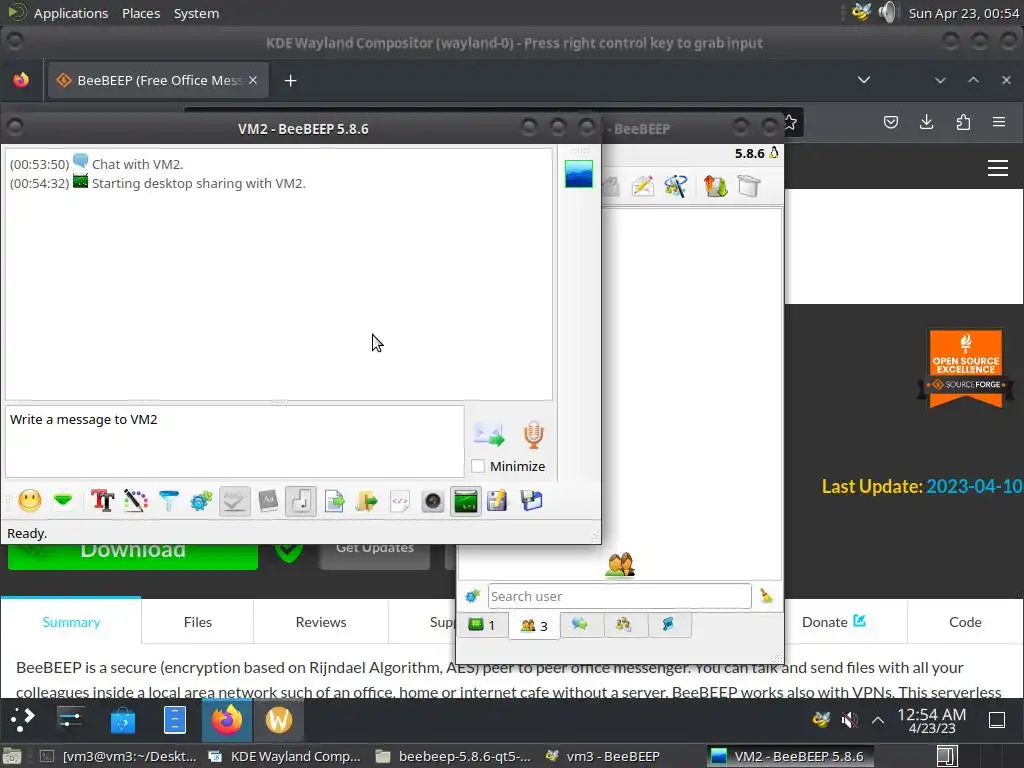Screen dimensions: 1024x768
Task: Click the Linux penguin icon next to 5.8.6
Action: [774, 153]
